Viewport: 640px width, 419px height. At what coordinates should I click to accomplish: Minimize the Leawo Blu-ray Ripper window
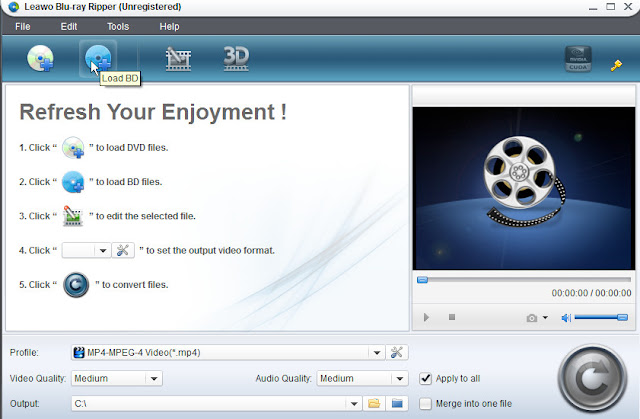point(593,7)
